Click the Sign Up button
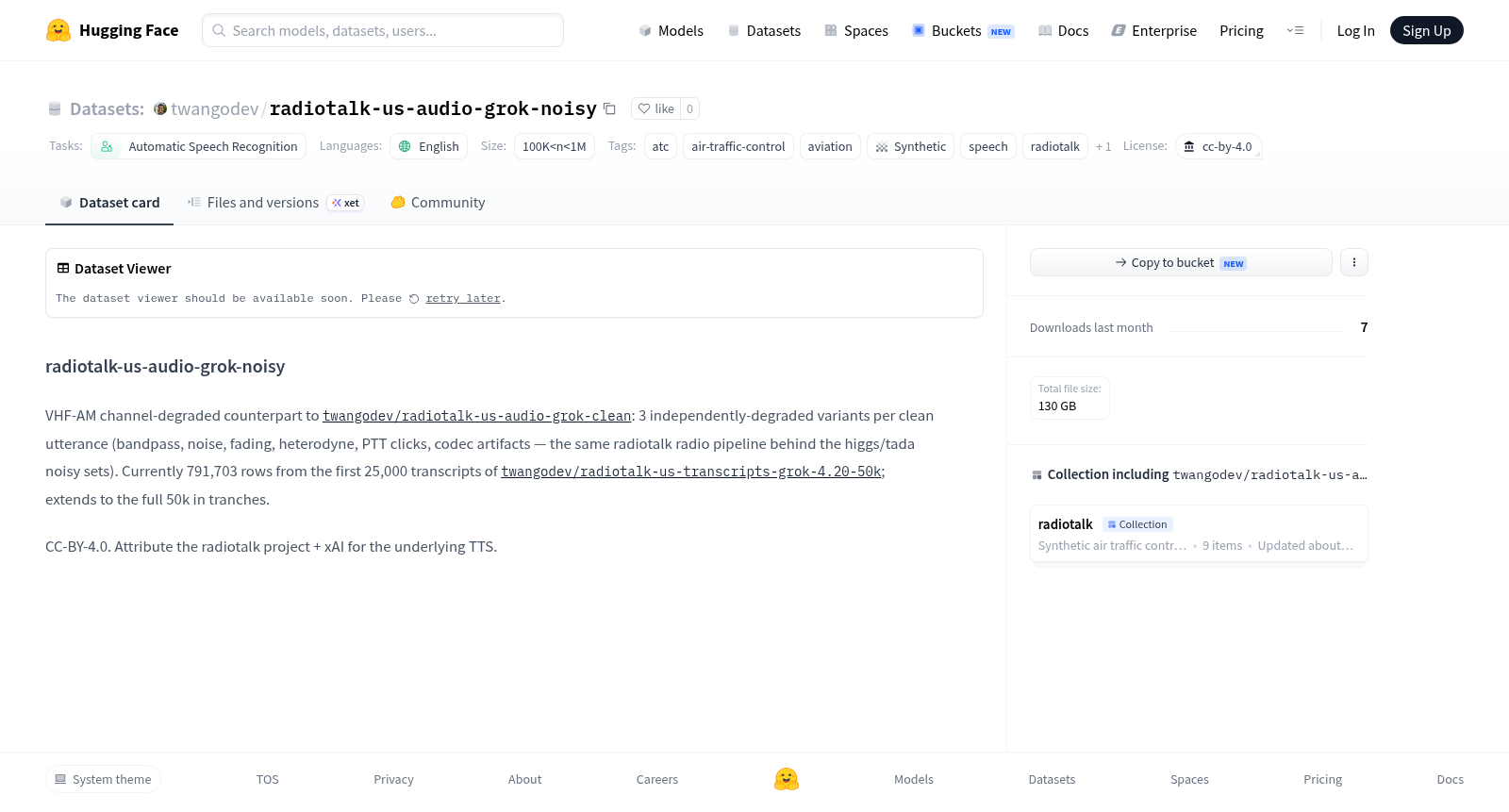The height and width of the screenshot is (812, 1509). (1426, 30)
